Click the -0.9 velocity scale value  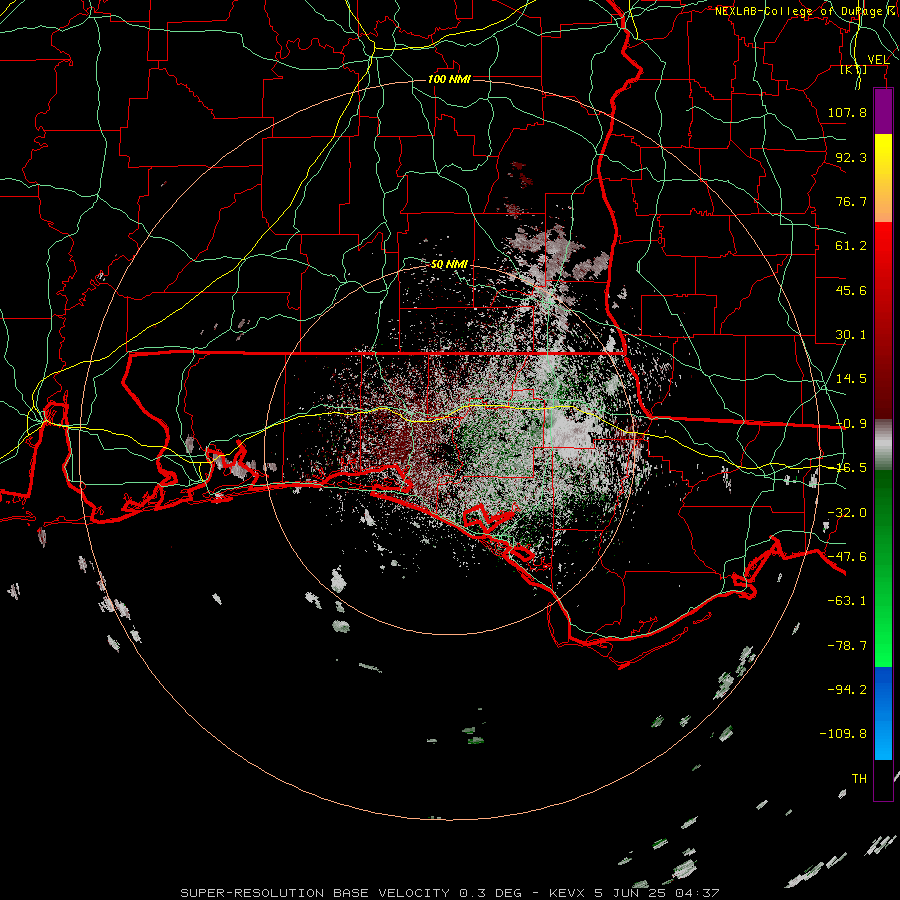click(x=851, y=424)
